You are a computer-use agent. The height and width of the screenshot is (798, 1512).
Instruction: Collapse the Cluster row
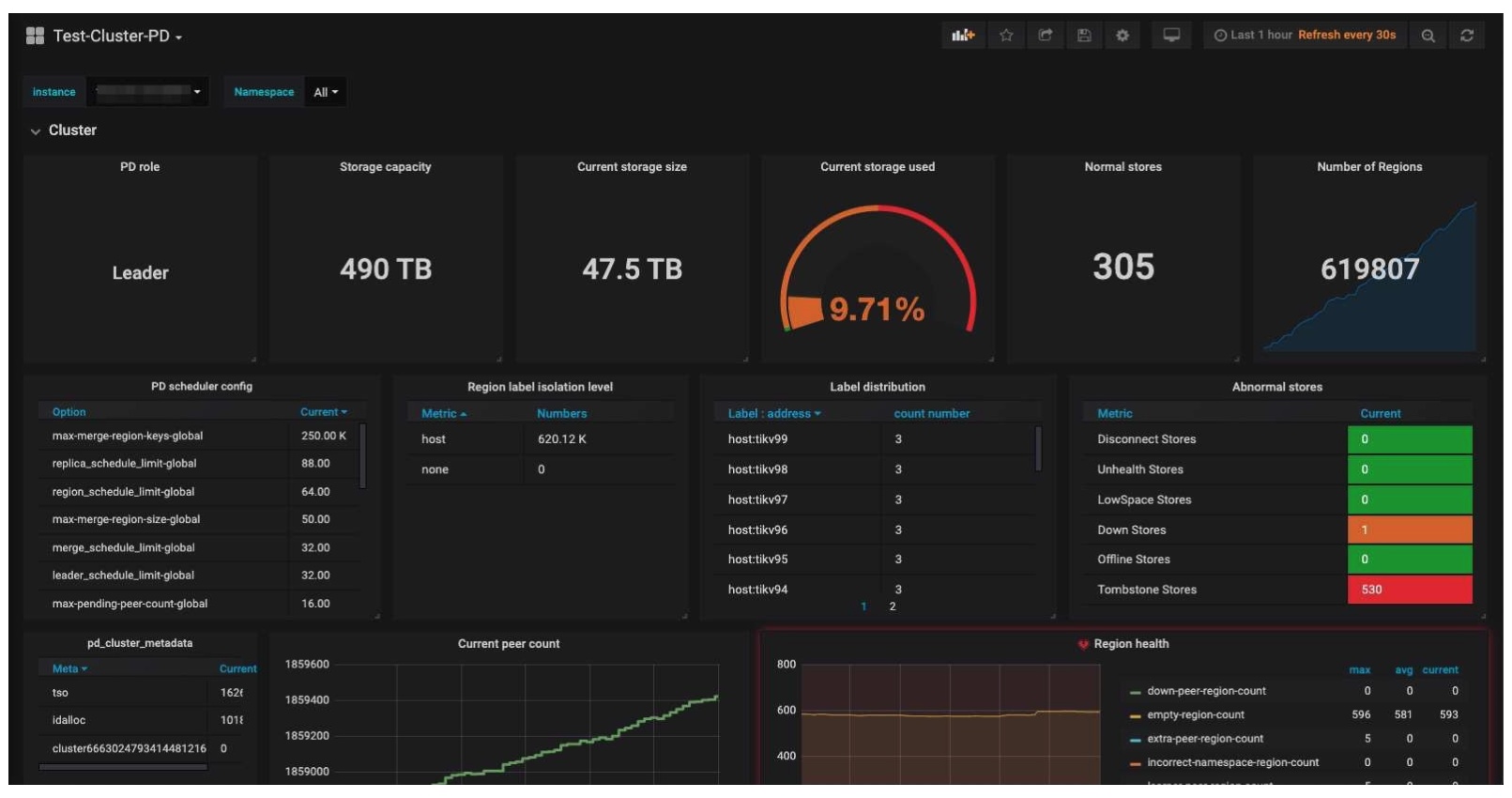click(x=63, y=130)
